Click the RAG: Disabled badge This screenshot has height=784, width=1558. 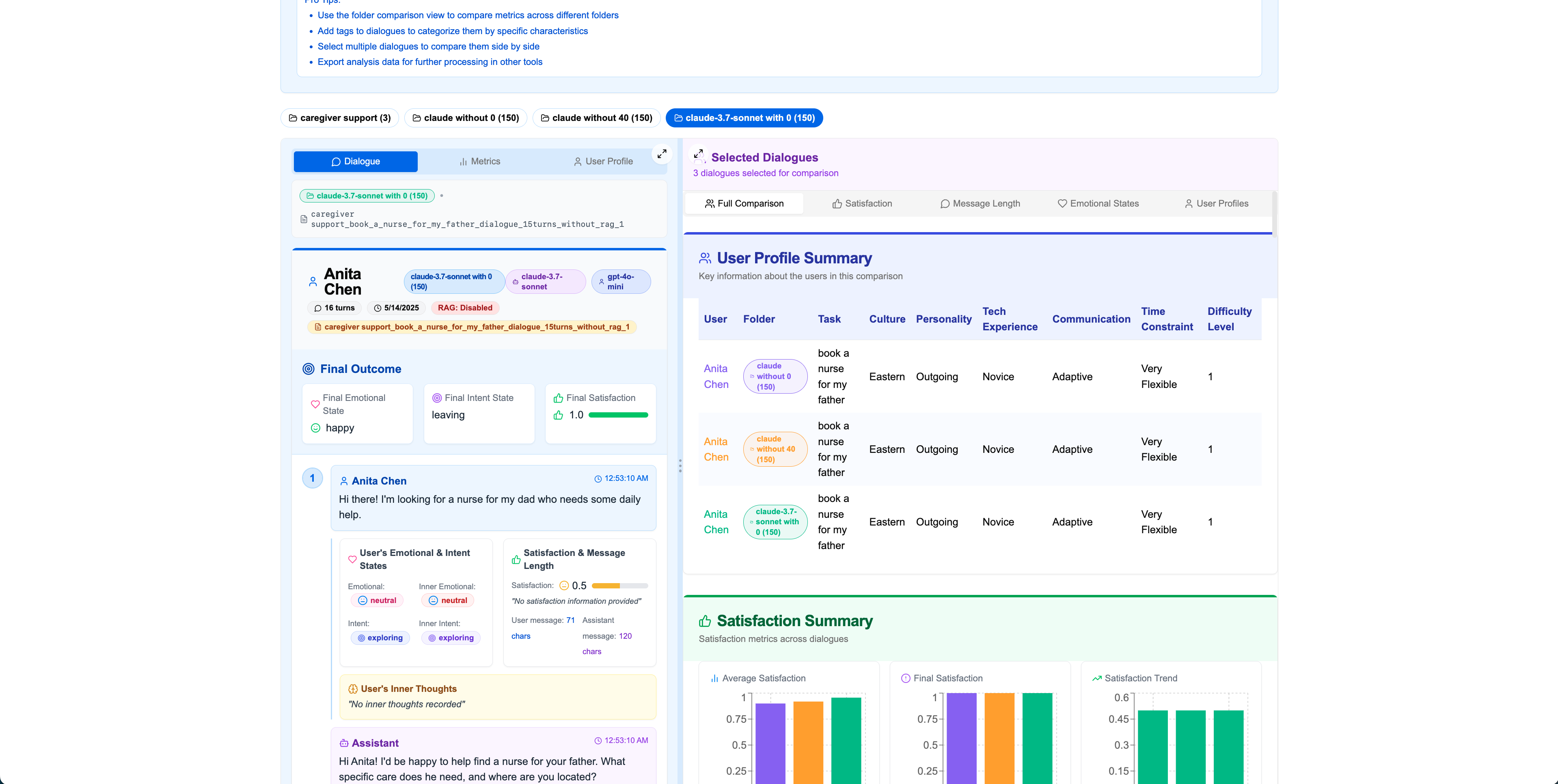pos(465,308)
